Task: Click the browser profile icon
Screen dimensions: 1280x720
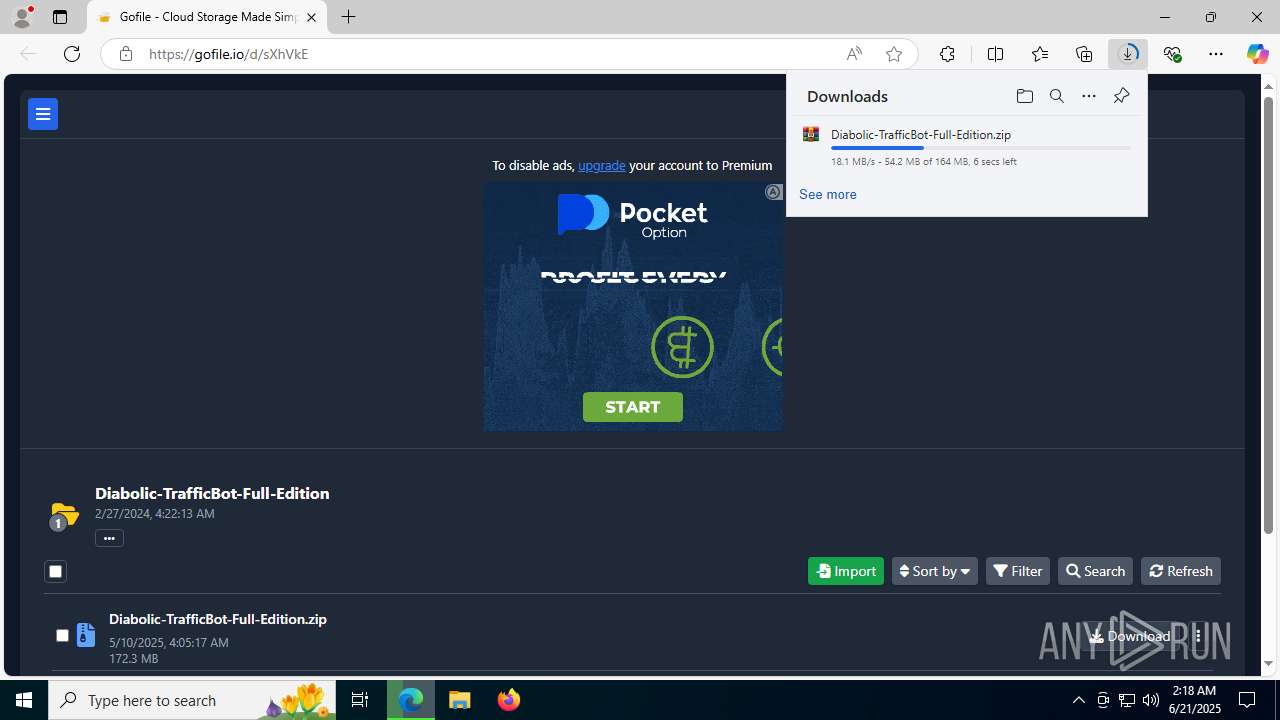Action: (x=21, y=17)
